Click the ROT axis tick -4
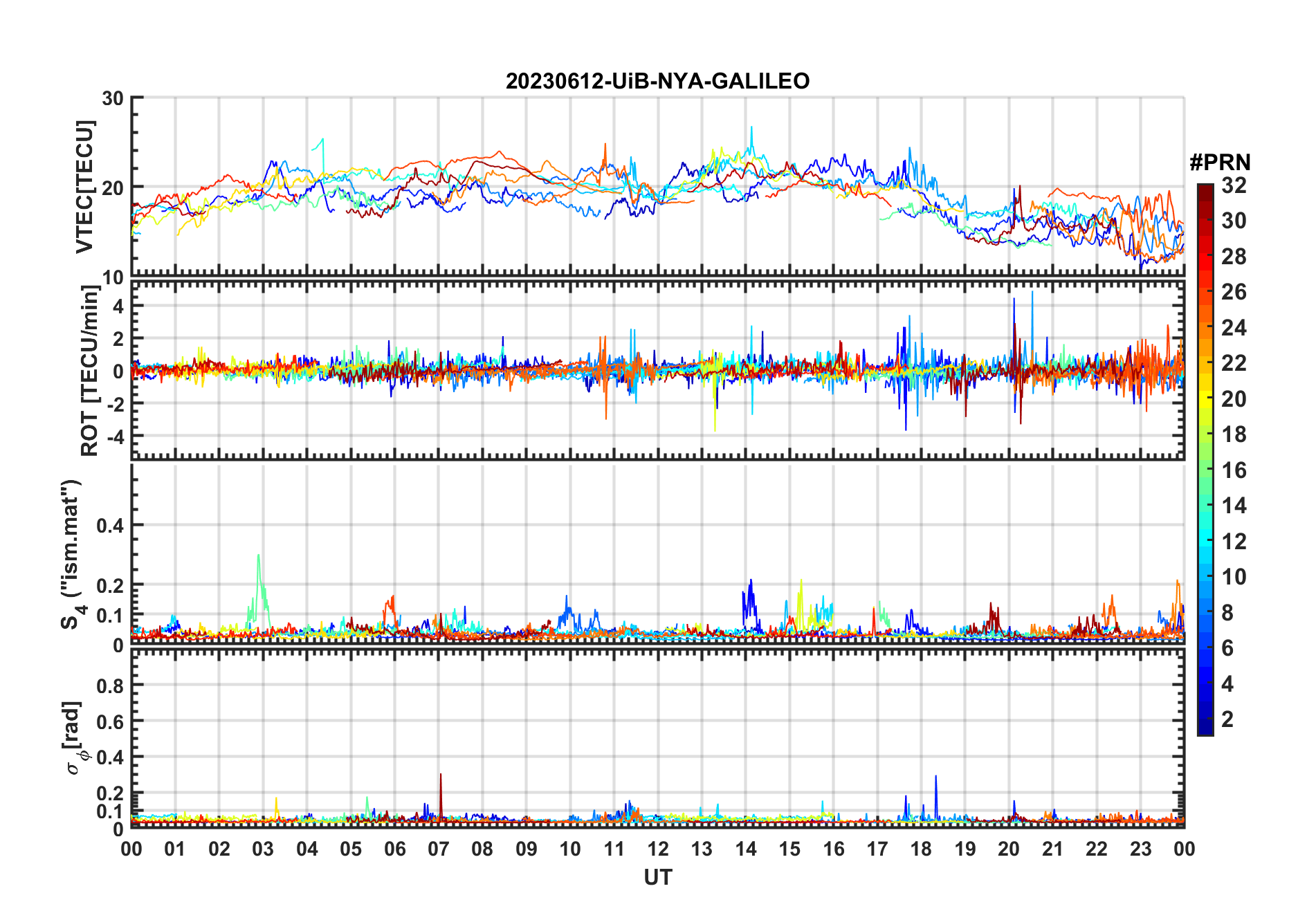1316x920 pixels. coord(115,436)
